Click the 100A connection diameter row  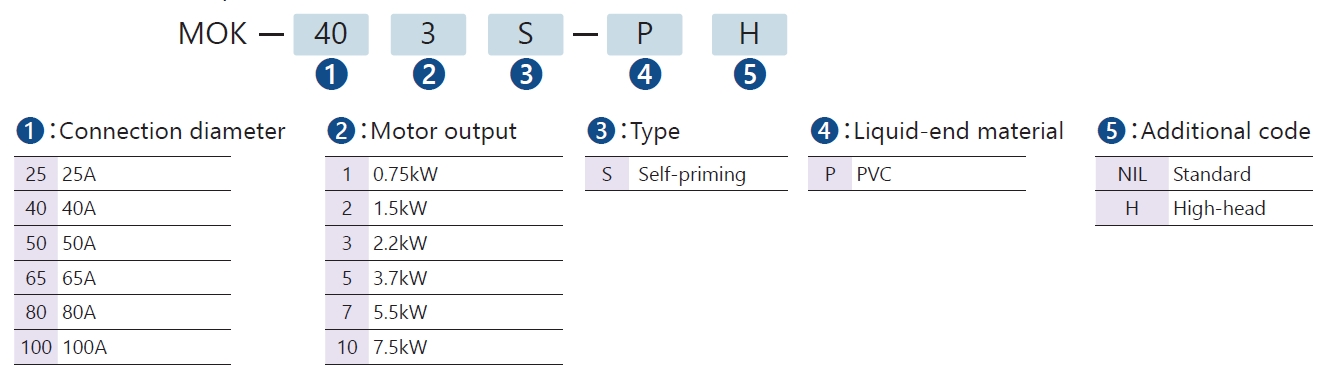[124, 347]
